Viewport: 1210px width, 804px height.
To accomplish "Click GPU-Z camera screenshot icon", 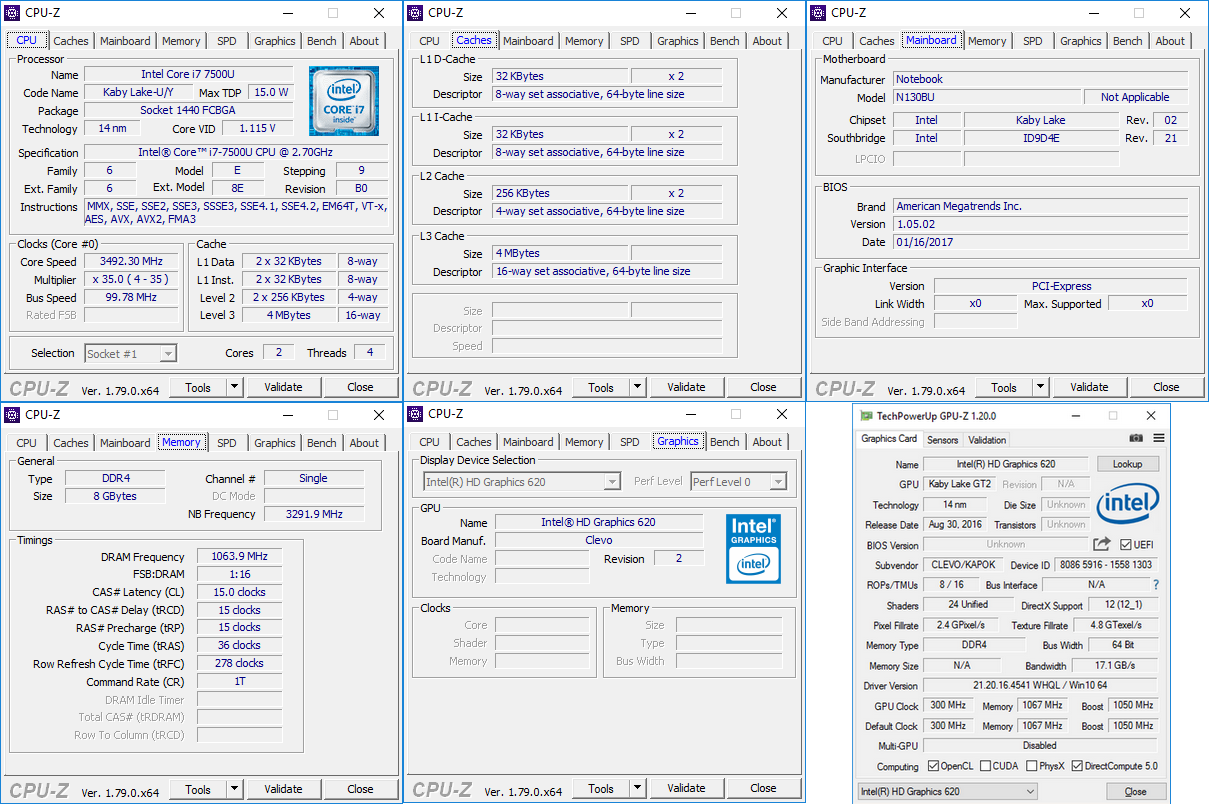I will pyautogui.click(x=1136, y=438).
